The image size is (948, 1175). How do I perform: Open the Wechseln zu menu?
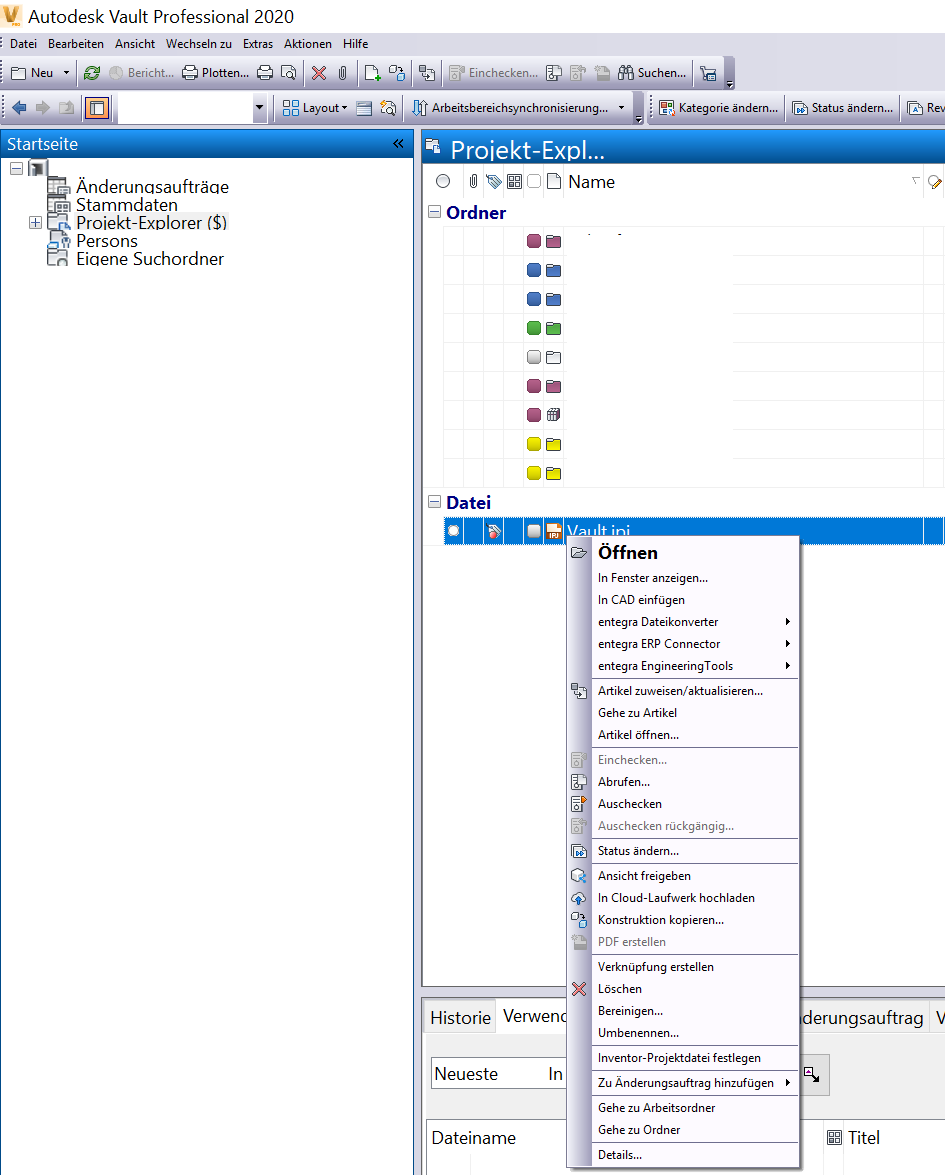[199, 43]
